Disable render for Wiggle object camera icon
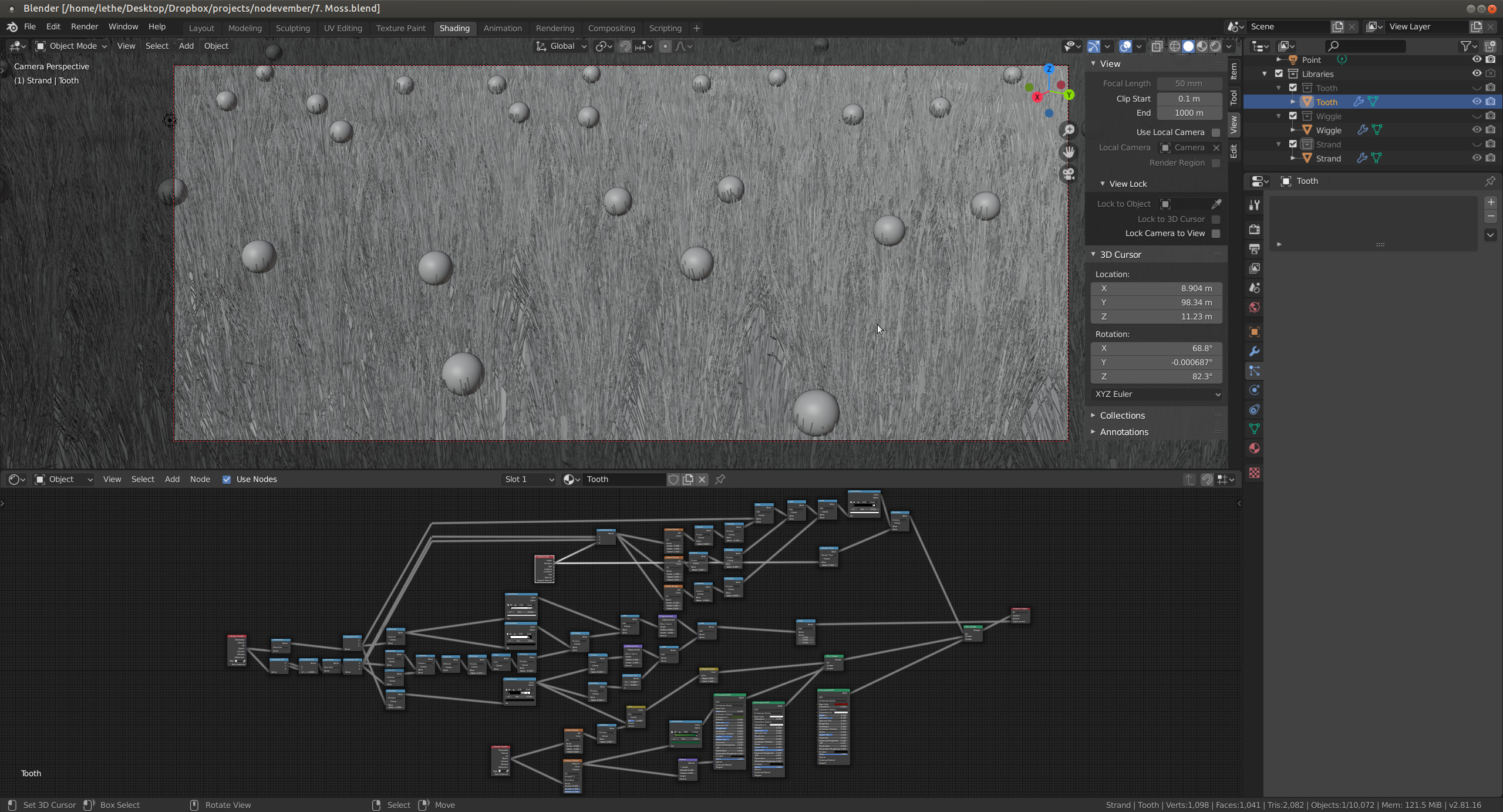The image size is (1503, 812). (1491, 130)
